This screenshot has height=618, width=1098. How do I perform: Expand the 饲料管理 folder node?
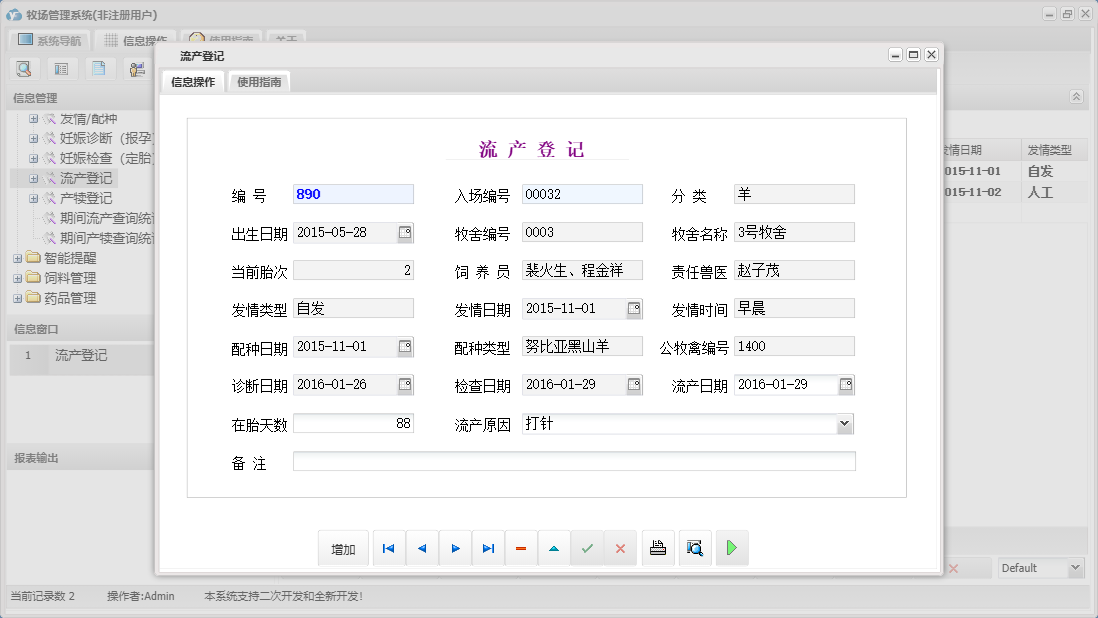pos(17,278)
